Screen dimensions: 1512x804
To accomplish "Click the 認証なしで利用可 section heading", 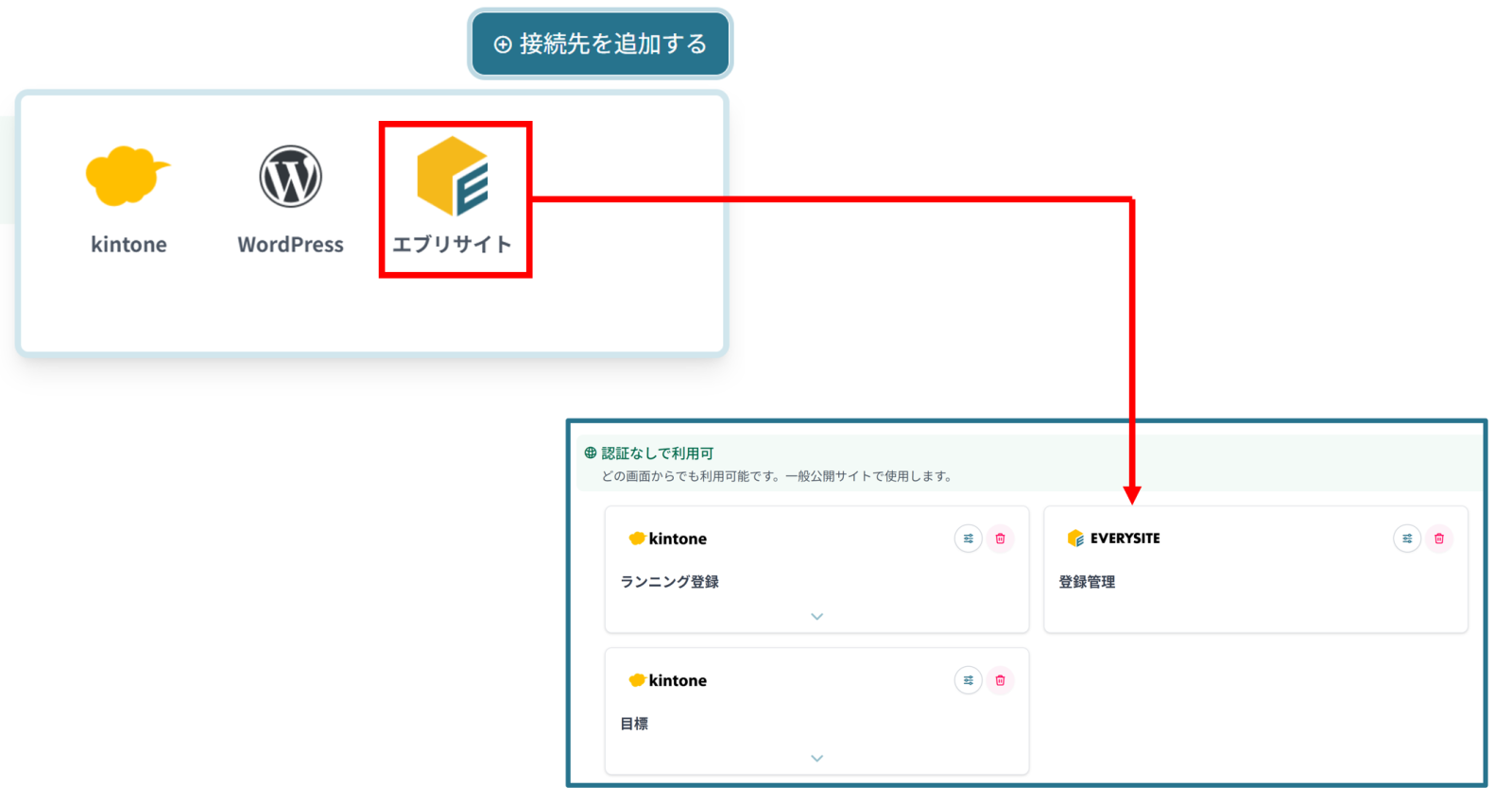I will click(658, 453).
